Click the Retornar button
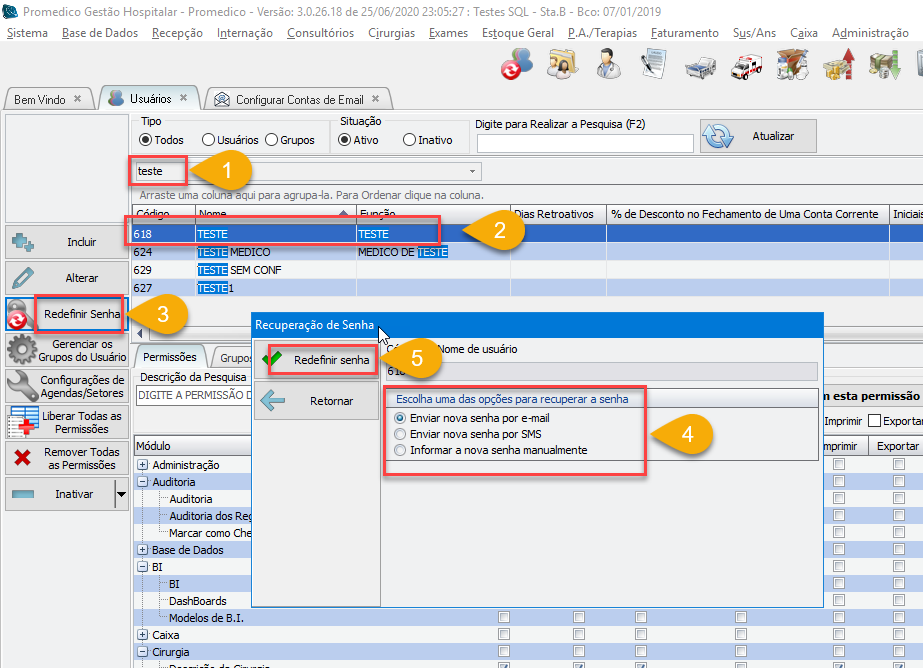 [319, 401]
